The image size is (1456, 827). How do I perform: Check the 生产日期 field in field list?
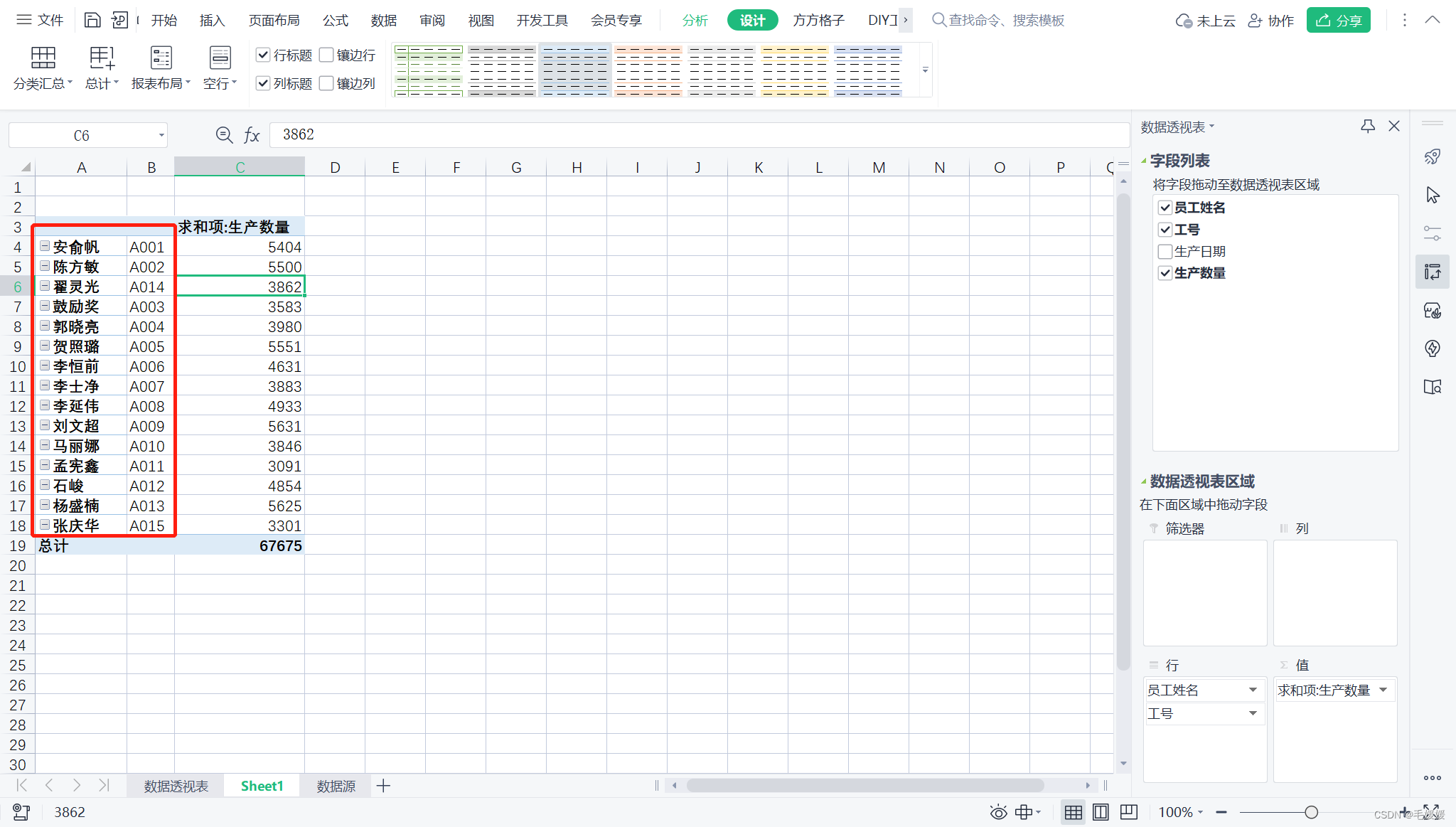click(1165, 251)
